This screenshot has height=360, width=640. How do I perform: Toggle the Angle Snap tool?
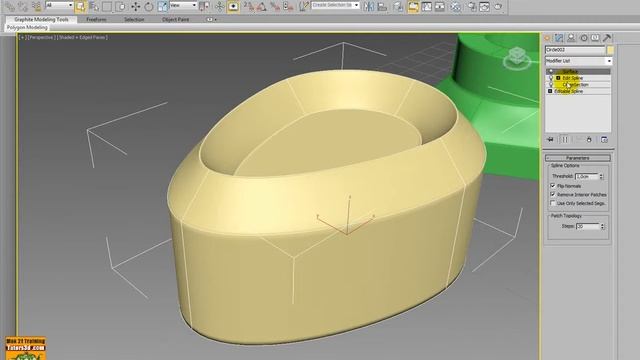coord(262,6)
